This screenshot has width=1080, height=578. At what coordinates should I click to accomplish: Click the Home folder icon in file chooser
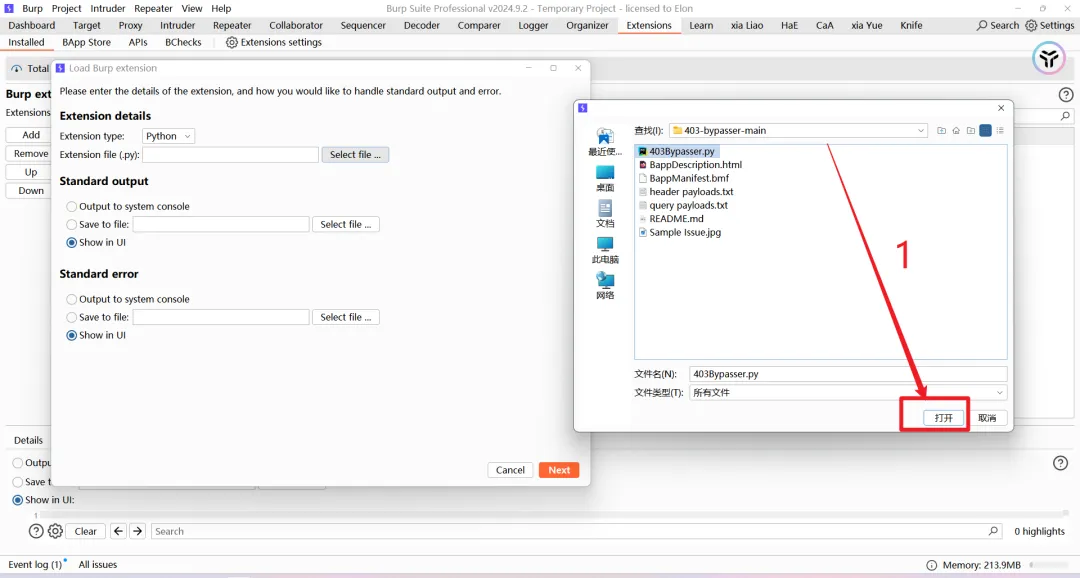956,130
